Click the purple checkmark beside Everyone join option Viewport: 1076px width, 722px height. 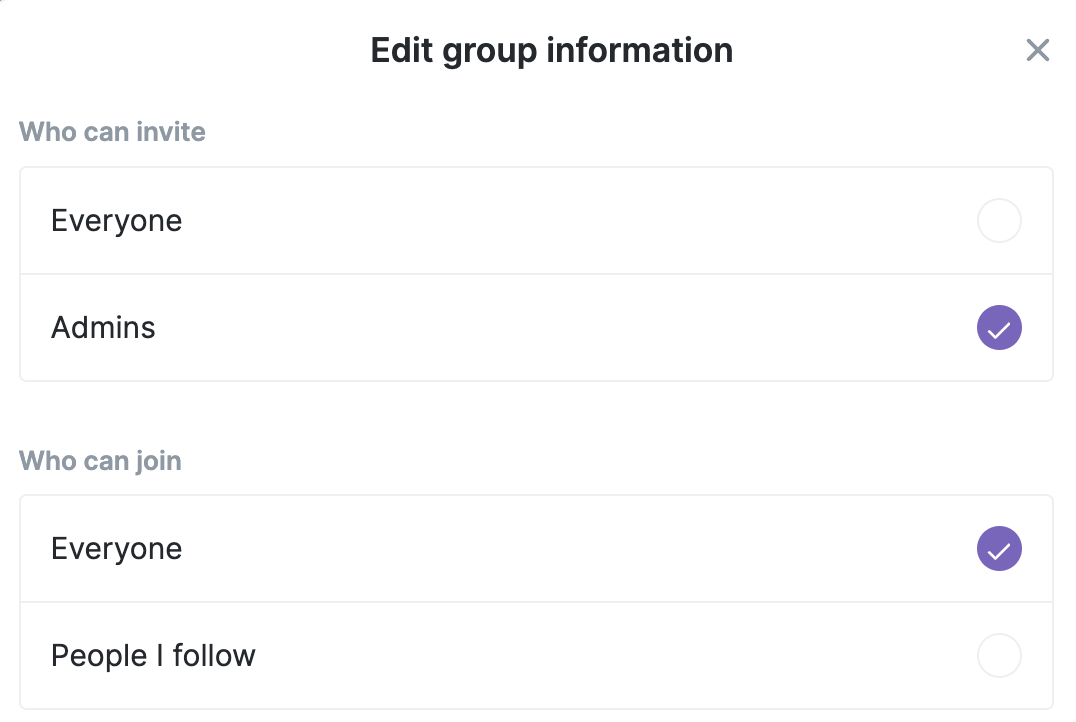(x=999, y=548)
